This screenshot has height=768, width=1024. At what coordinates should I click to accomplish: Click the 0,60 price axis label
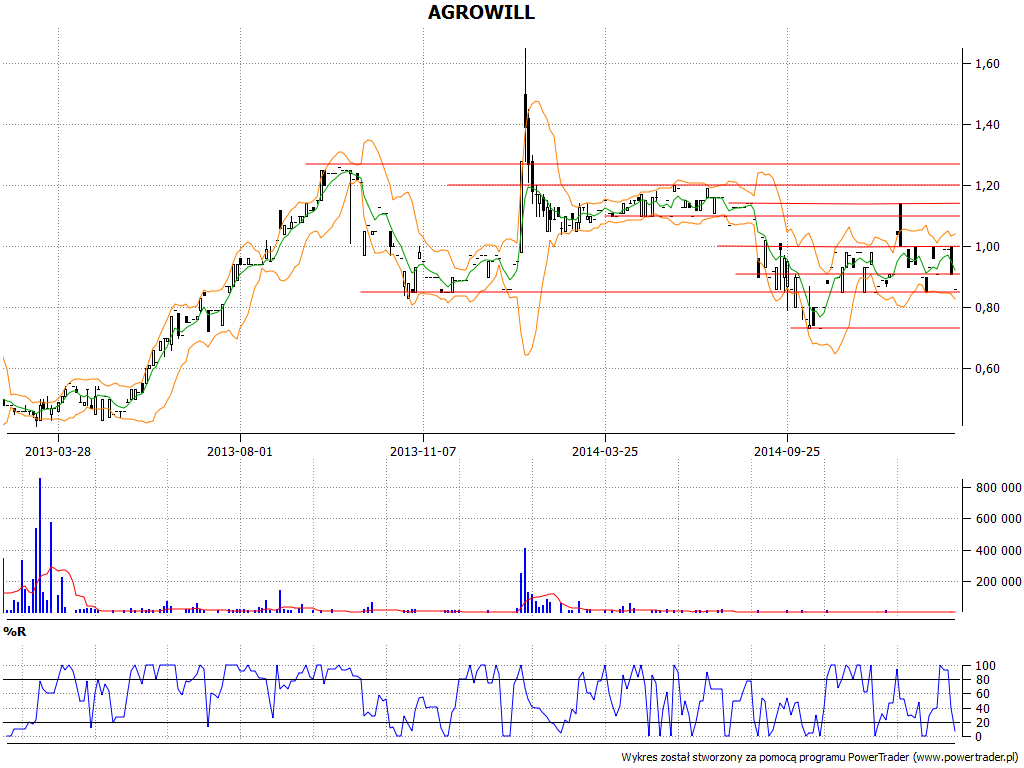tap(987, 368)
